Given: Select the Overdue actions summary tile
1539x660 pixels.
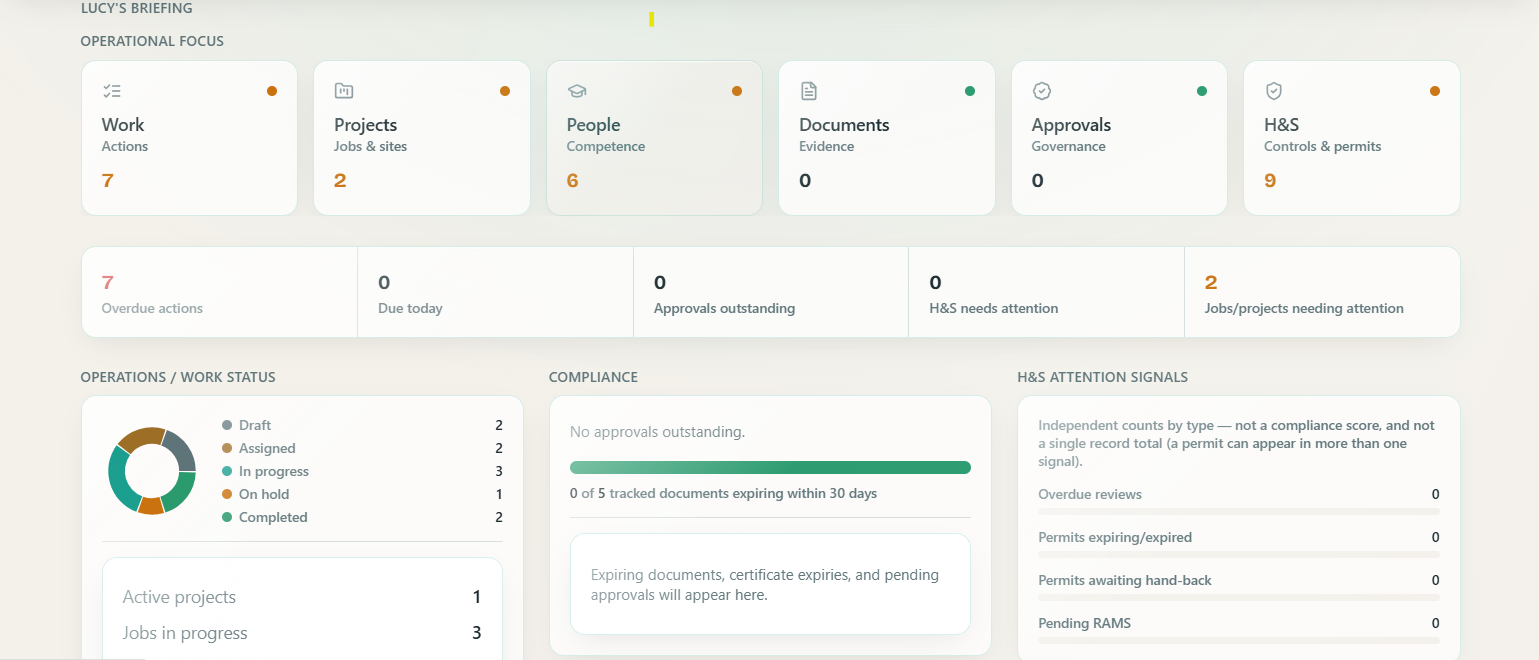Looking at the screenshot, I should [x=219, y=292].
